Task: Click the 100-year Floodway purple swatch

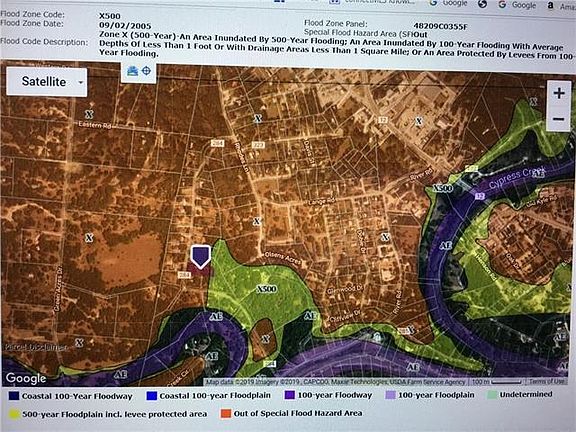Action: (x=289, y=395)
